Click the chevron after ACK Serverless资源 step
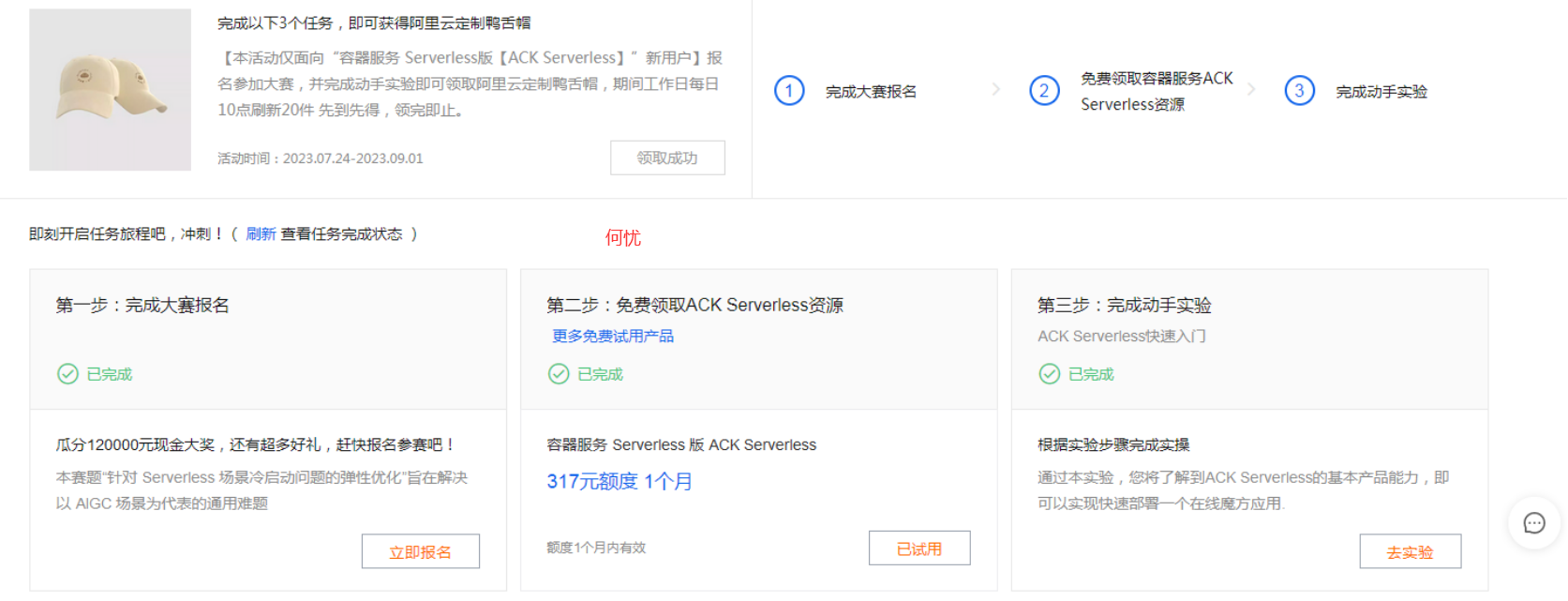This screenshot has height=601, width=1568. click(1251, 90)
